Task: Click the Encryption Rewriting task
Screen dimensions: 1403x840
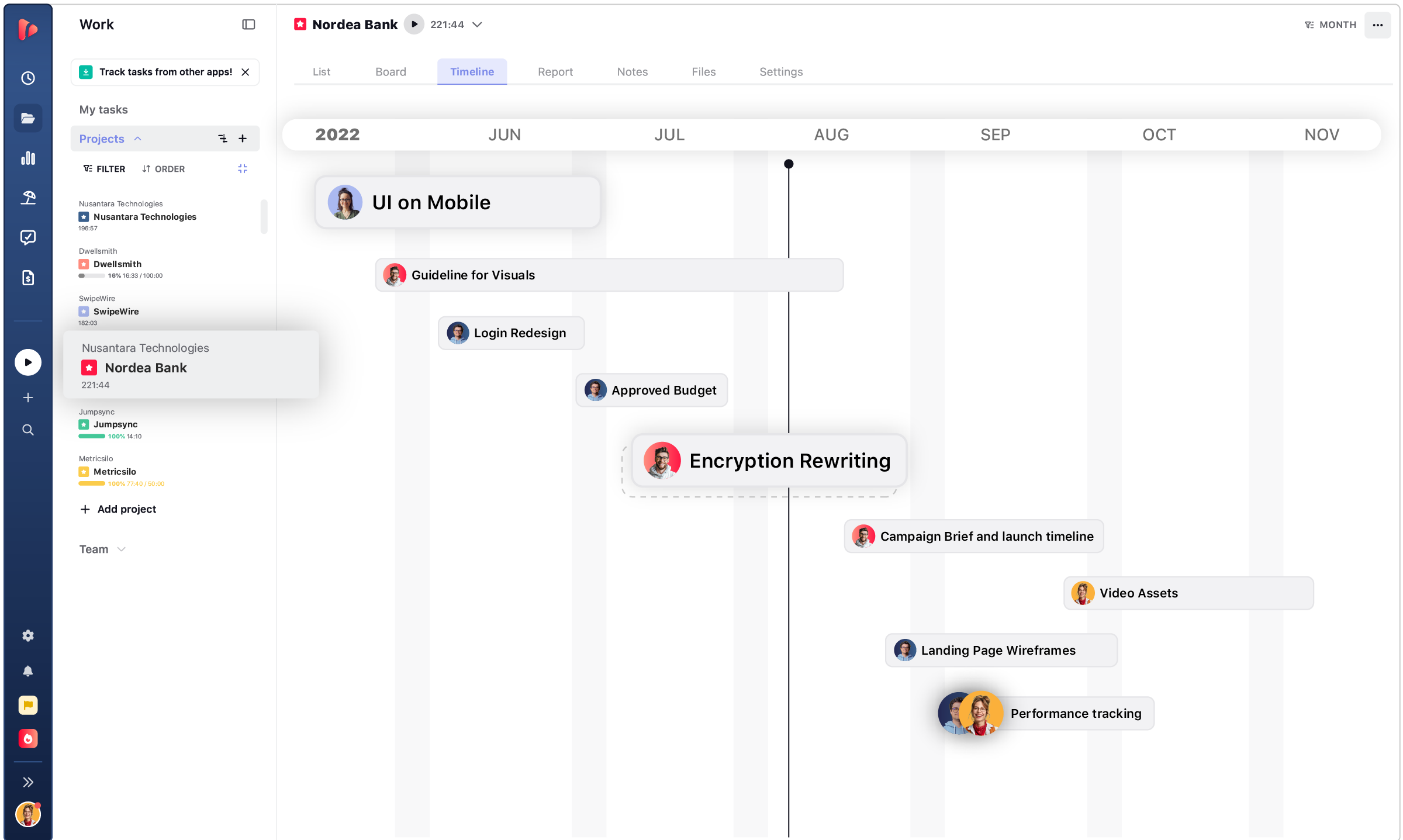Action: click(x=769, y=461)
